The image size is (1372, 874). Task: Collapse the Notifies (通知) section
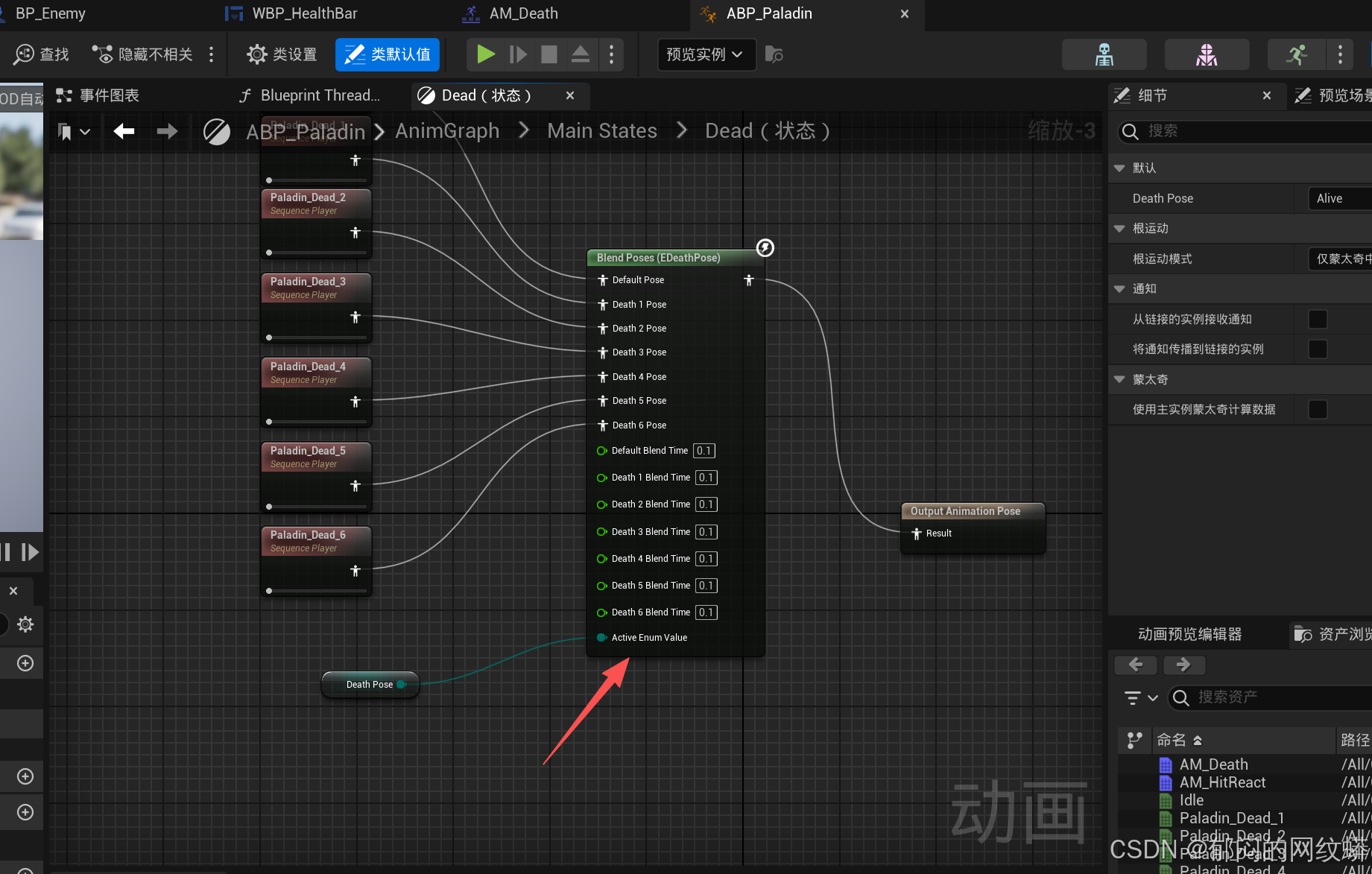click(x=1119, y=289)
